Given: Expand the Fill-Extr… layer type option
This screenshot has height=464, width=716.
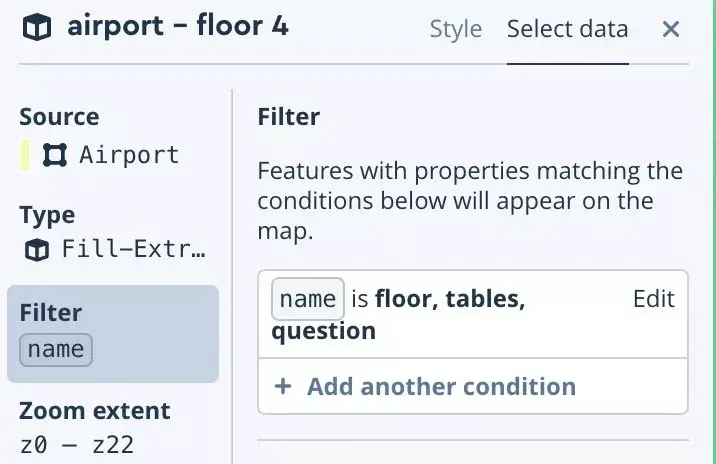Looking at the screenshot, I should coord(134,250).
